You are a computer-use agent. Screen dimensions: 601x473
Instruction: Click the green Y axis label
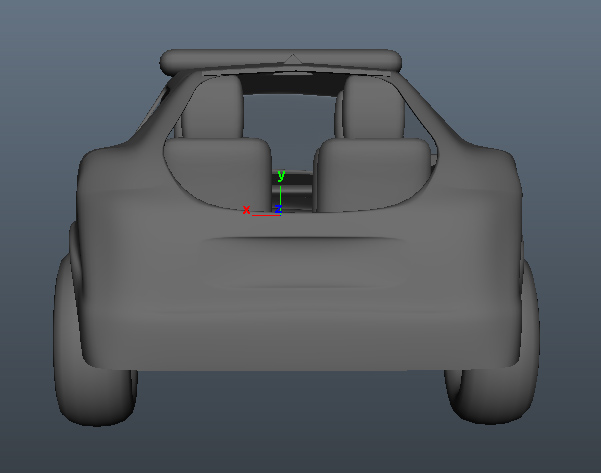281,176
